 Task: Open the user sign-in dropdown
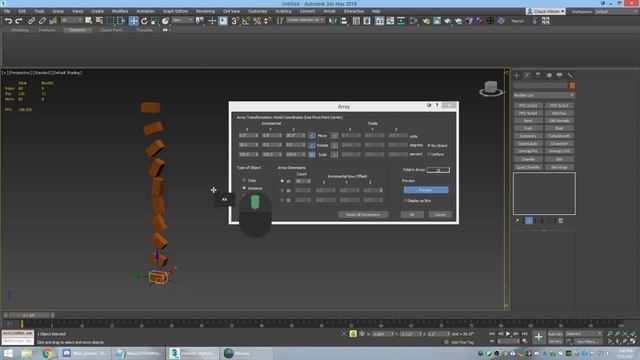tap(546, 11)
